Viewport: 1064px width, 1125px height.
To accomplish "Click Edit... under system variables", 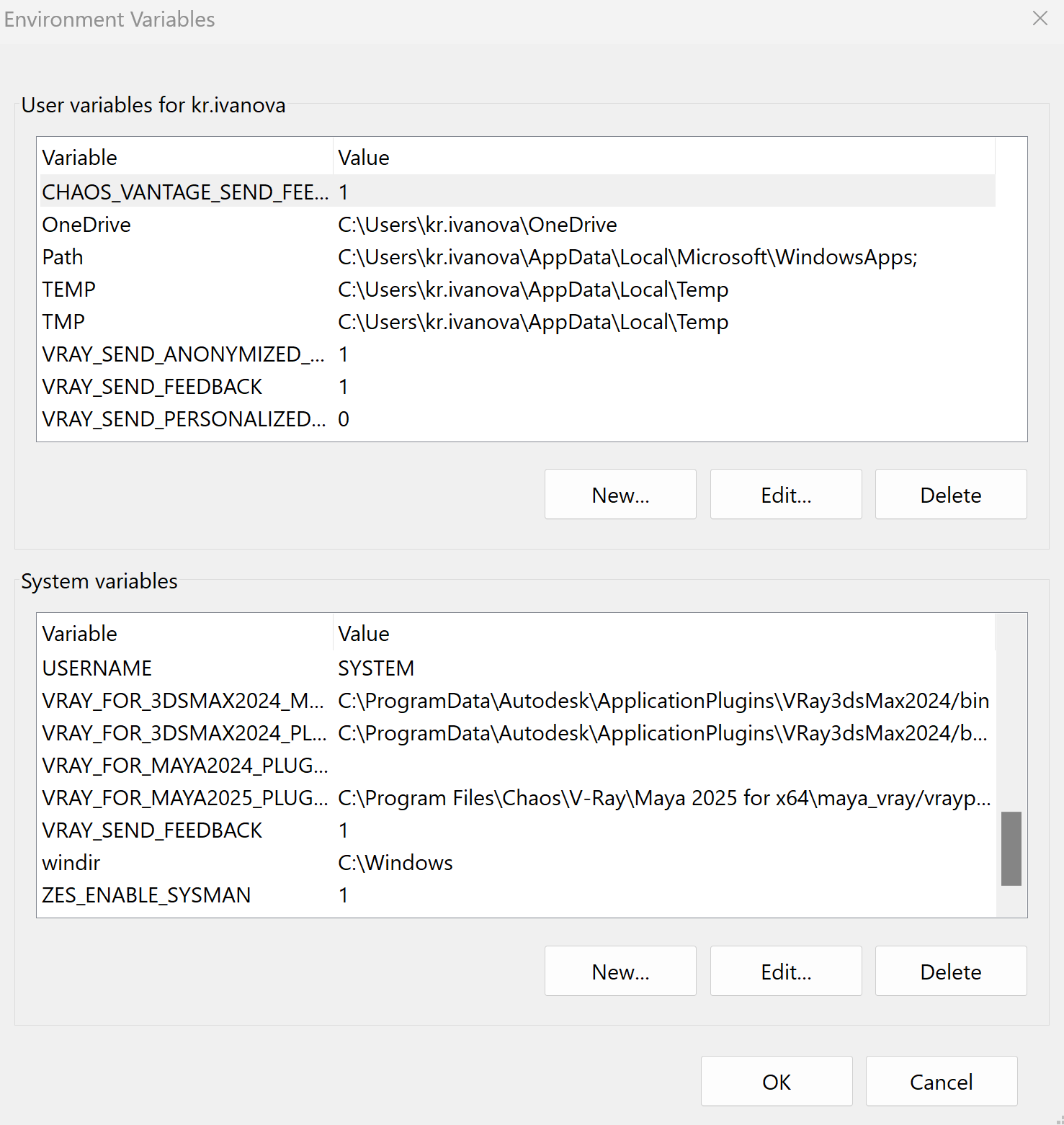I will tap(786, 972).
